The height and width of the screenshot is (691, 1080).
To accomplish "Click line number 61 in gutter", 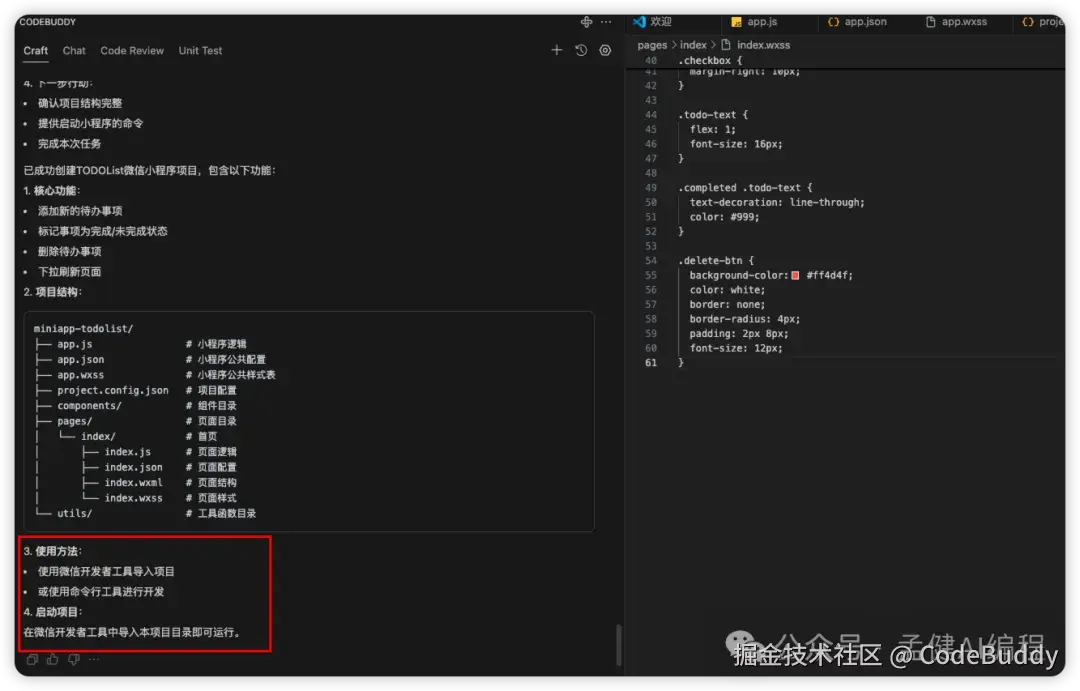I will pos(651,363).
